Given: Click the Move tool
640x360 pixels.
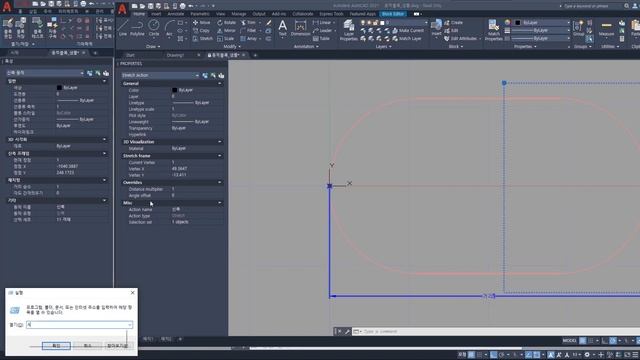Looking at the screenshot, I should 201,22.
